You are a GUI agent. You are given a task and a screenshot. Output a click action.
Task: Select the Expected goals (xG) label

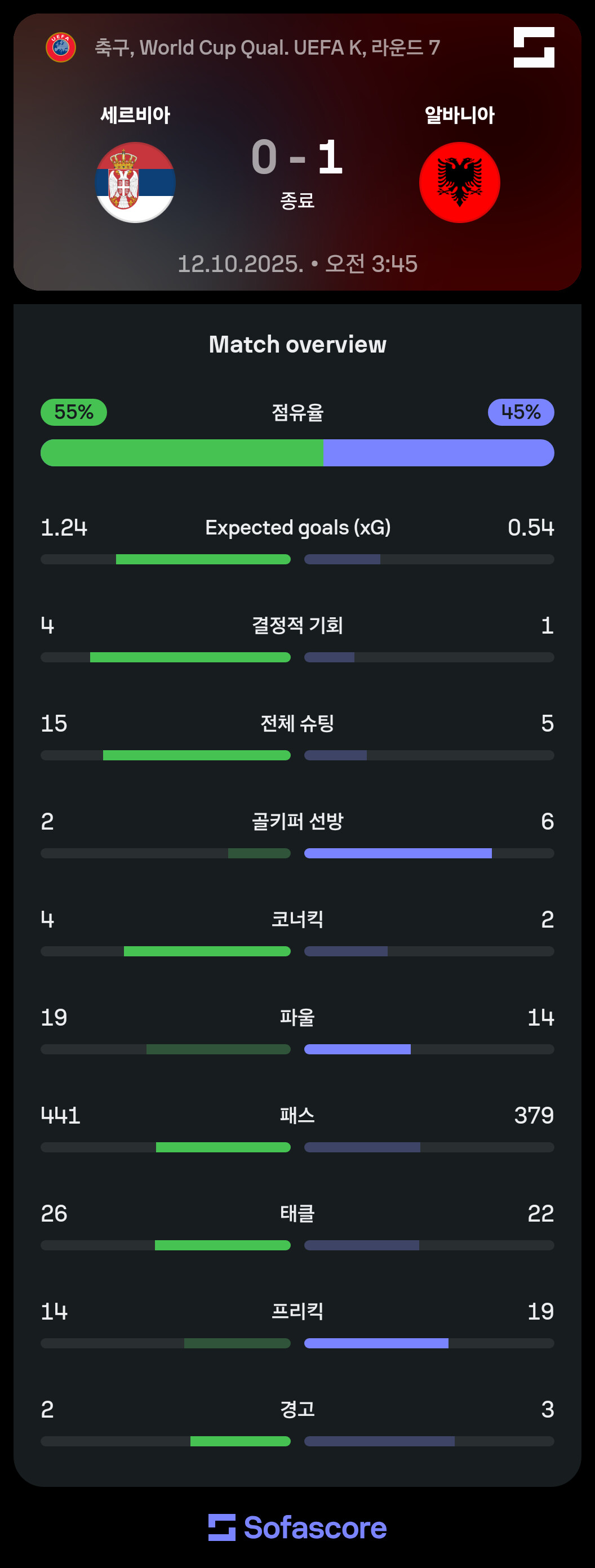point(297,527)
